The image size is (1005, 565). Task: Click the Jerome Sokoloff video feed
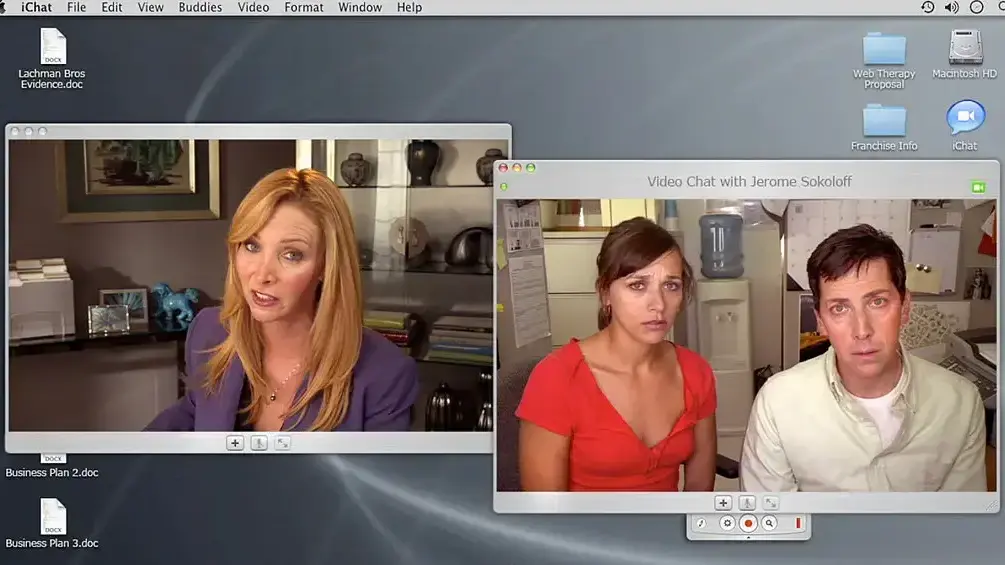click(x=746, y=345)
